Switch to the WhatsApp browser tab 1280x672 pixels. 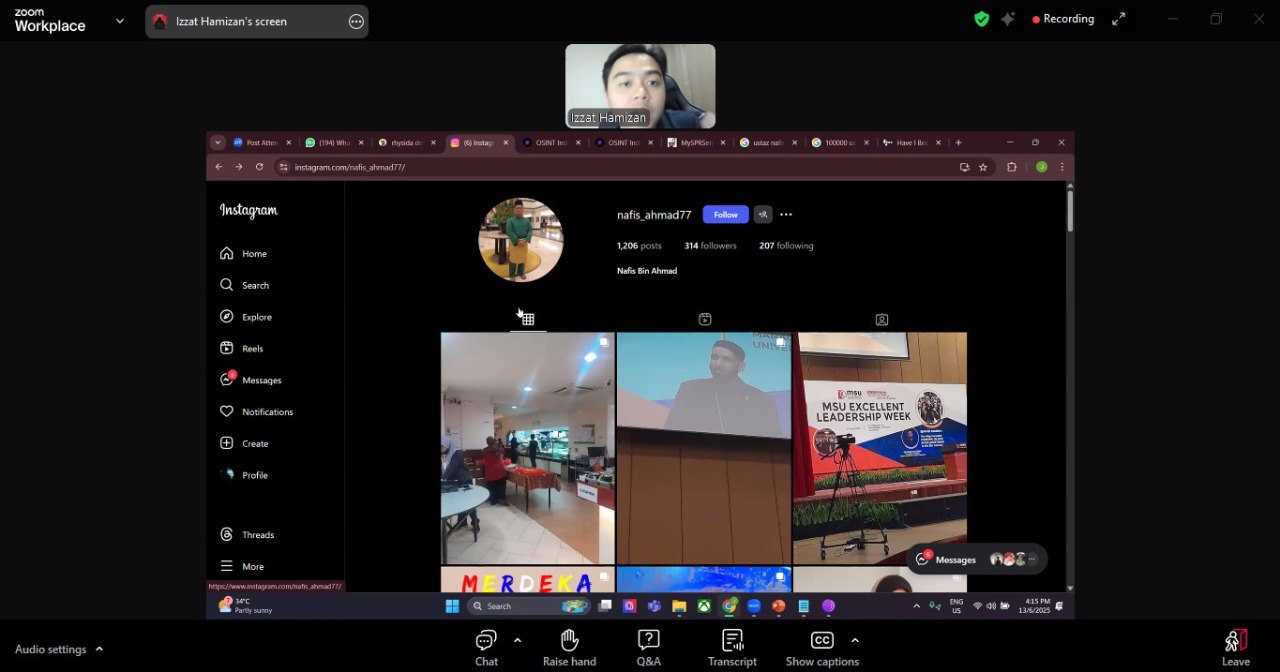point(336,143)
